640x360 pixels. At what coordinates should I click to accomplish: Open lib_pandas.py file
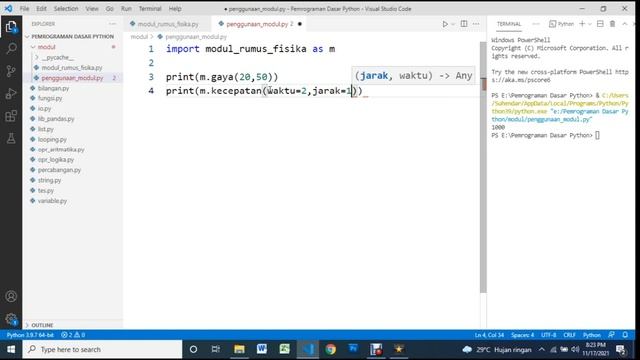[x=56, y=119]
